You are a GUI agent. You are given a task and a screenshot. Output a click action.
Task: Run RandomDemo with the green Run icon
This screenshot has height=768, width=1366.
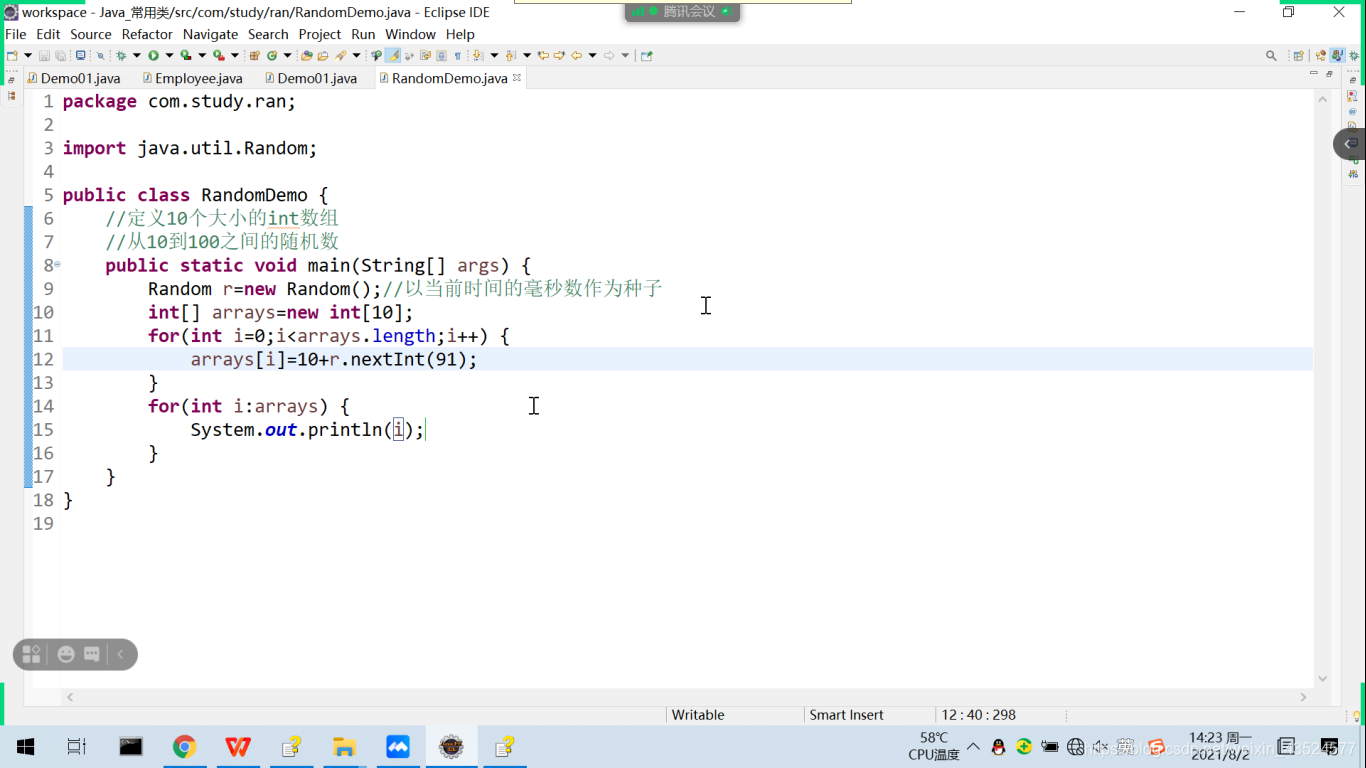click(155, 55)
